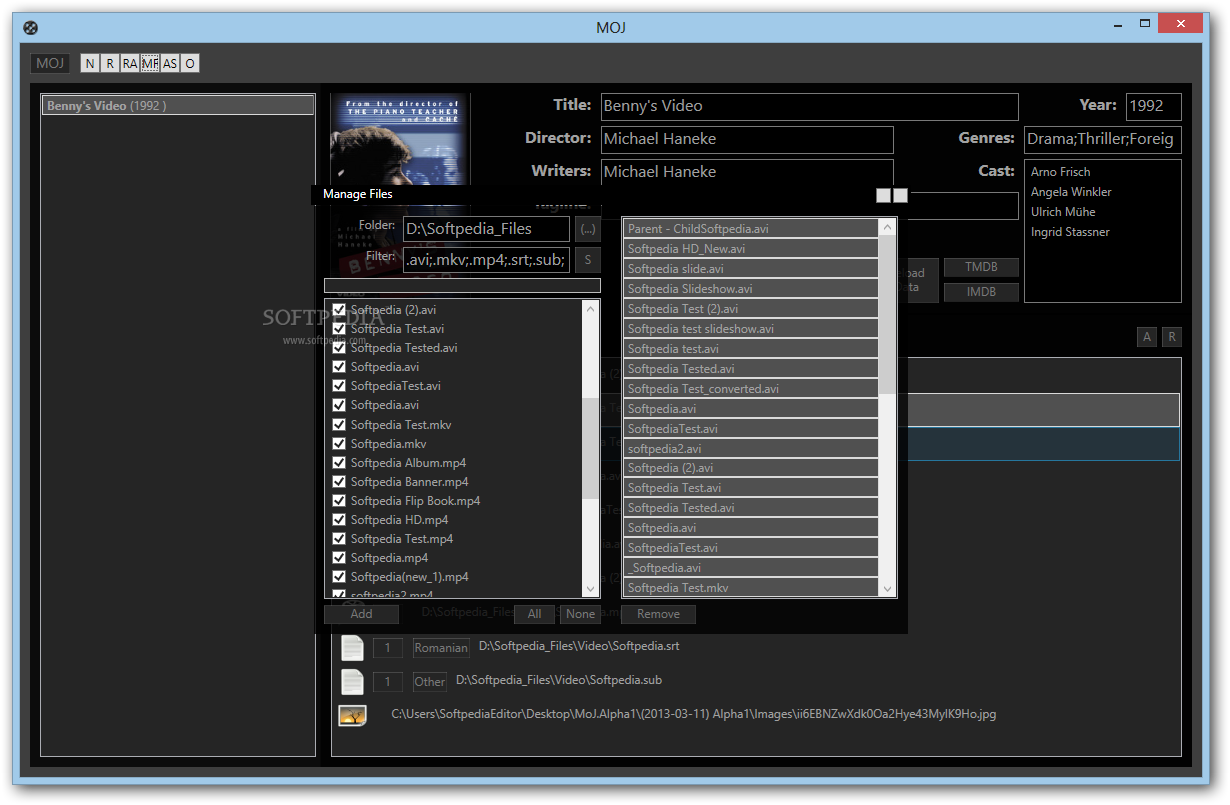The image size is (1230, 805).
Task: Uncheck the Softpedia.mp4 checkbox
Action: 339,557
